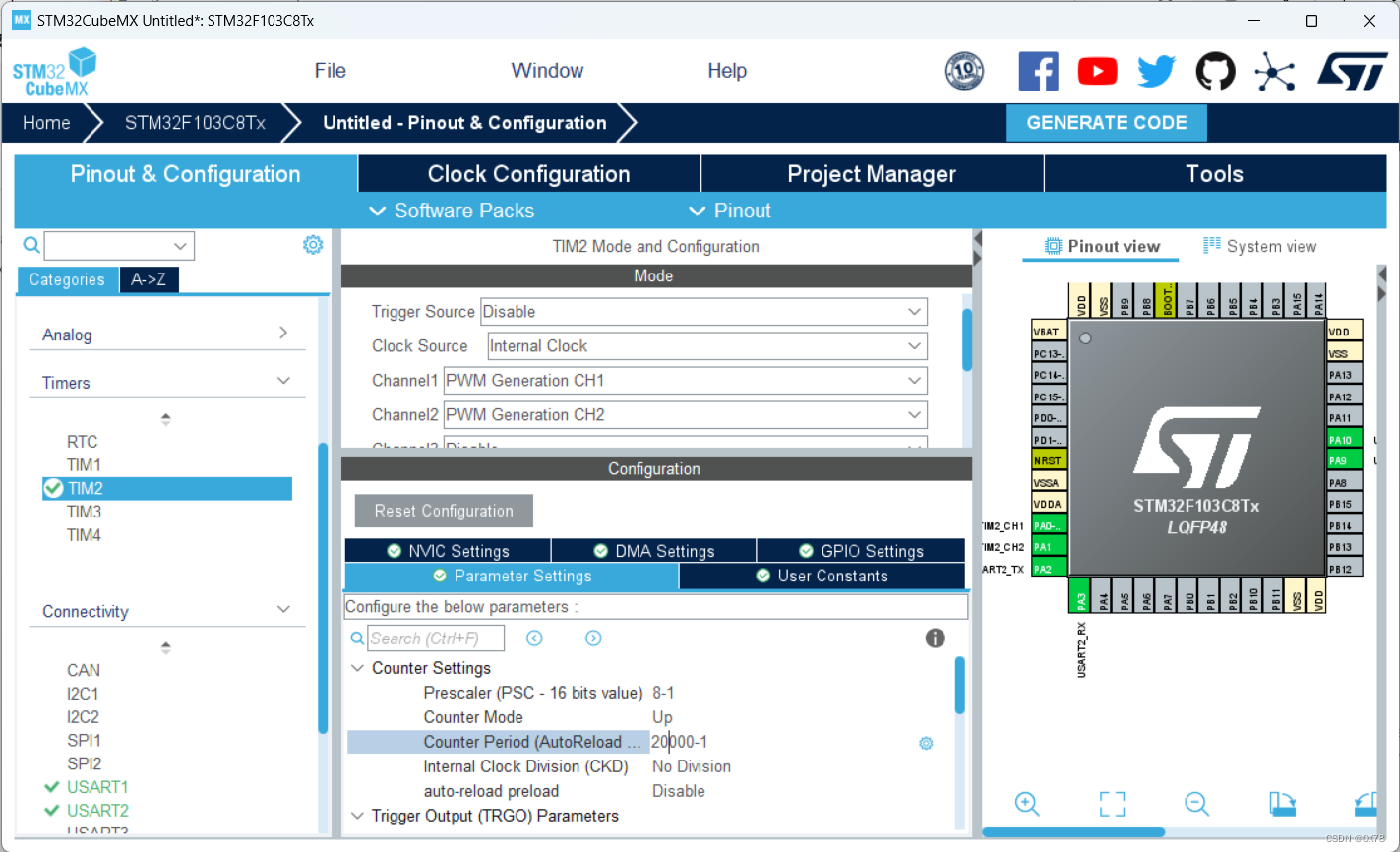The height and width of the screenshot is (852, 1400).
Task: Open the Tools tab
Action: (1215, 174)
